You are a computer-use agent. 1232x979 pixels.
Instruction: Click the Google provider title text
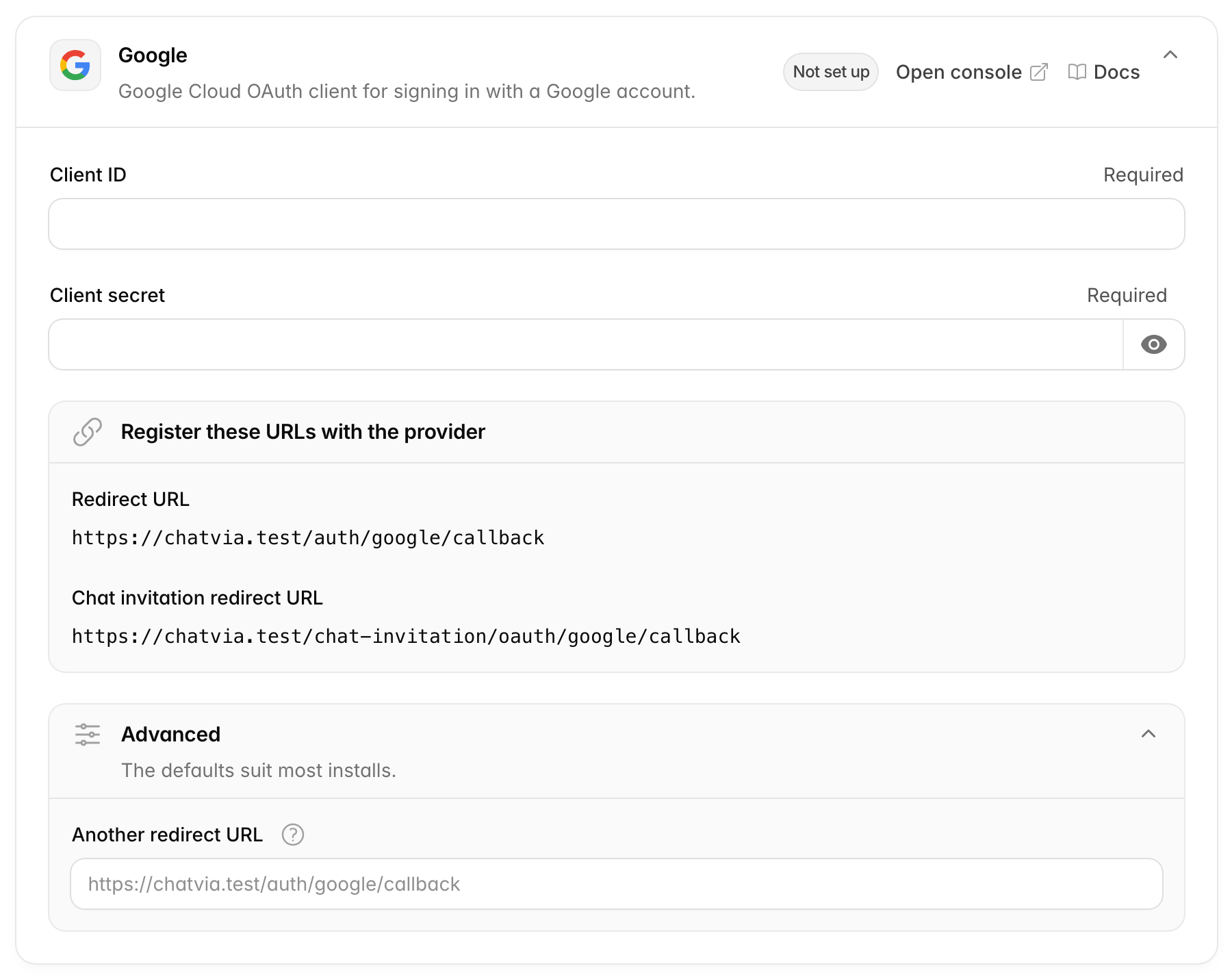[x=153, y=55]
